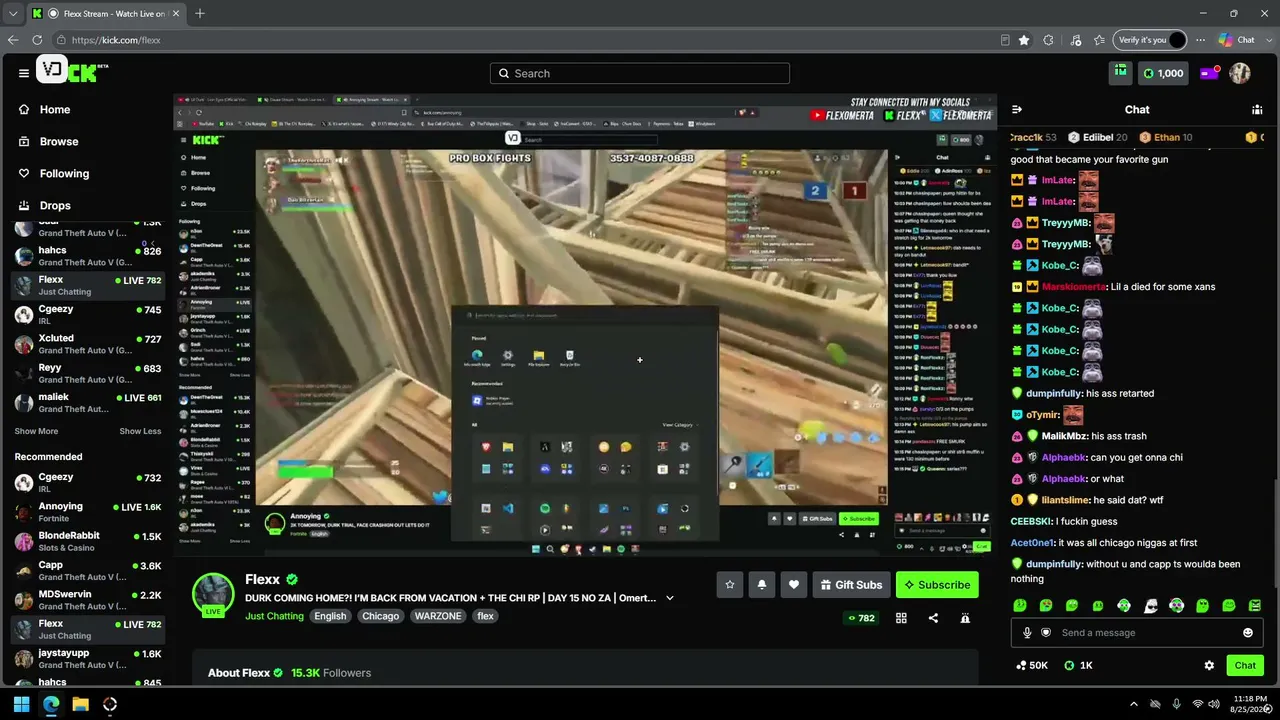Click the Gift Subs button
This screenshot has height=720, width=1280.
click(x=851, y=585)
